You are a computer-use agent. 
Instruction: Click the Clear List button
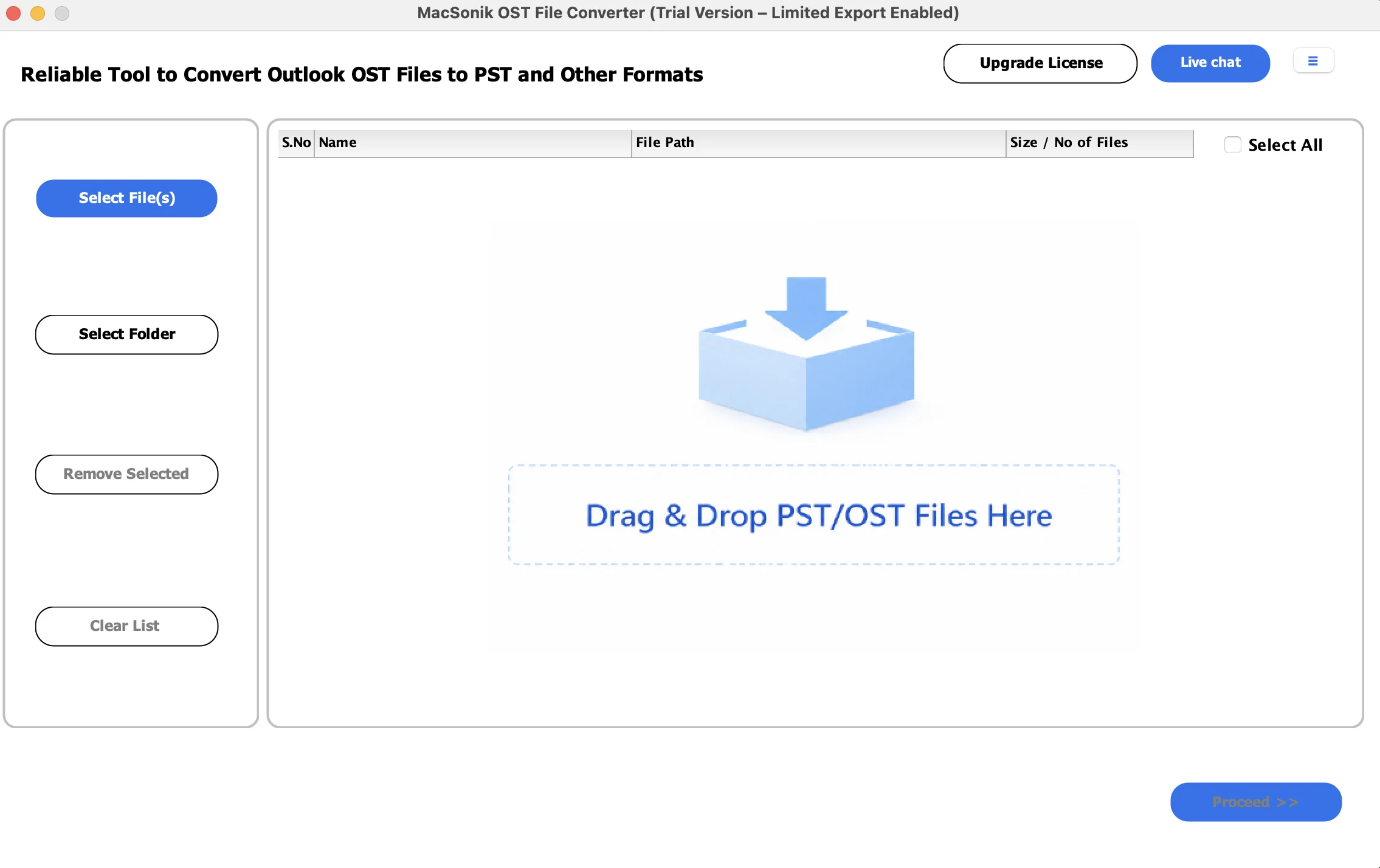pyautogui.click(x=126, y=626)
